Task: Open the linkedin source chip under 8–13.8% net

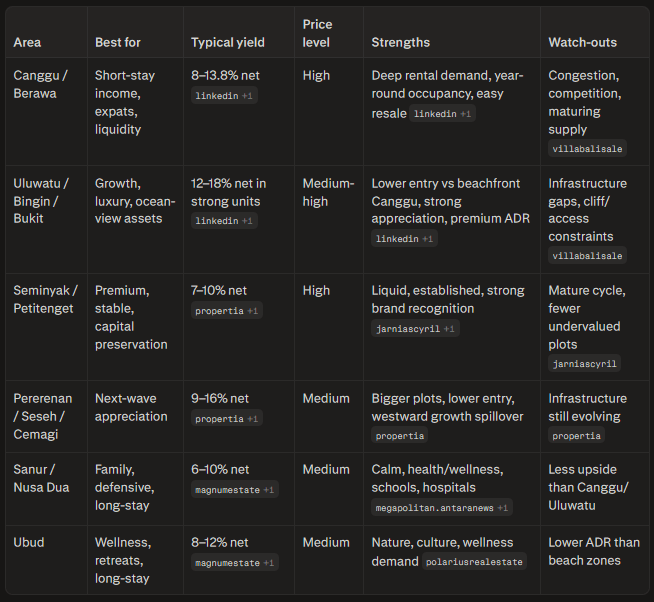Action: (224, 96)
